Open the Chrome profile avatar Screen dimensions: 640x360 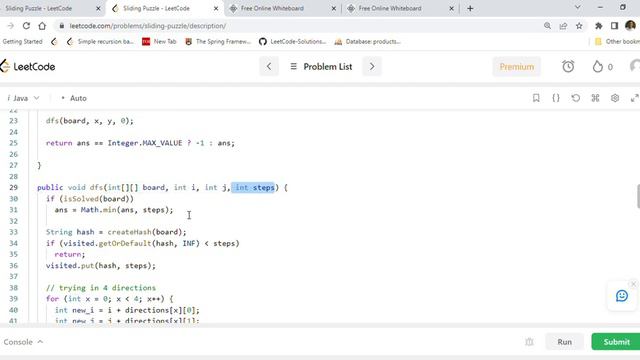point(630,26)
